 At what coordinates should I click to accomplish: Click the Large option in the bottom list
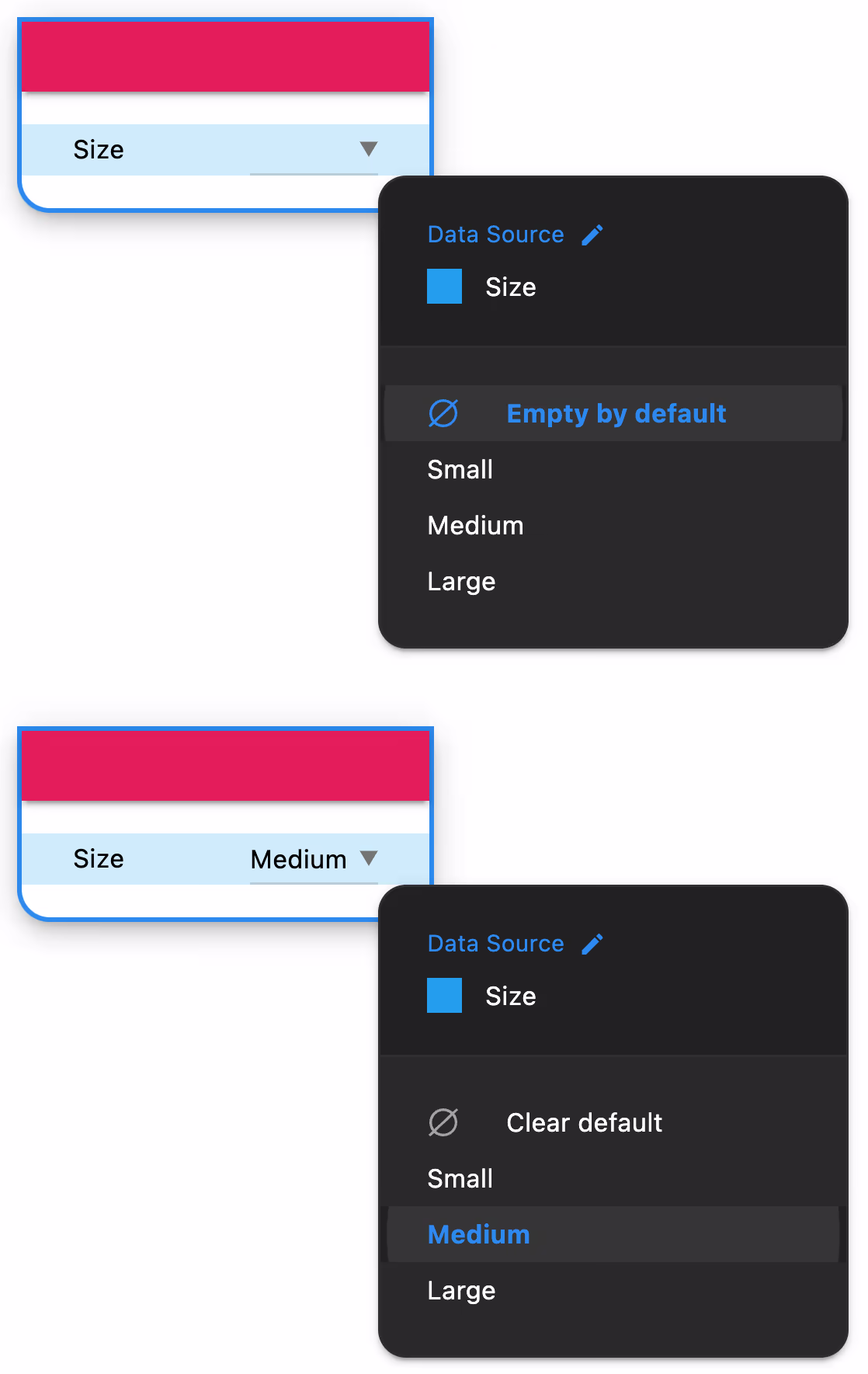(x=461, y=1290)
